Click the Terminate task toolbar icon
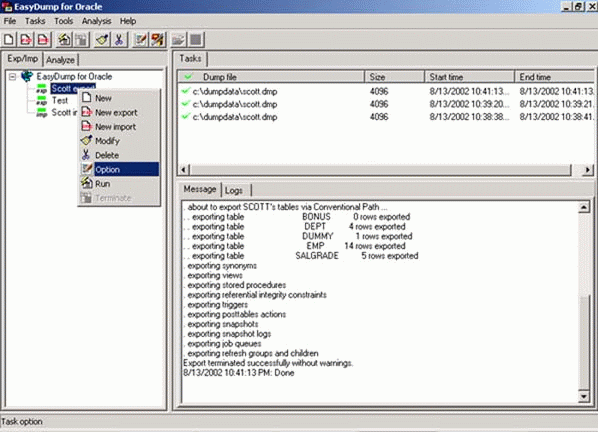The width and height of the screenshot is (598, 432). (81, 40)
